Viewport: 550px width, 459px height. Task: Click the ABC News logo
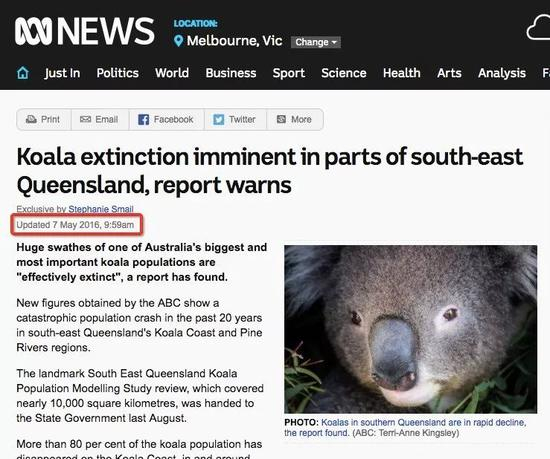pos(85,31)
